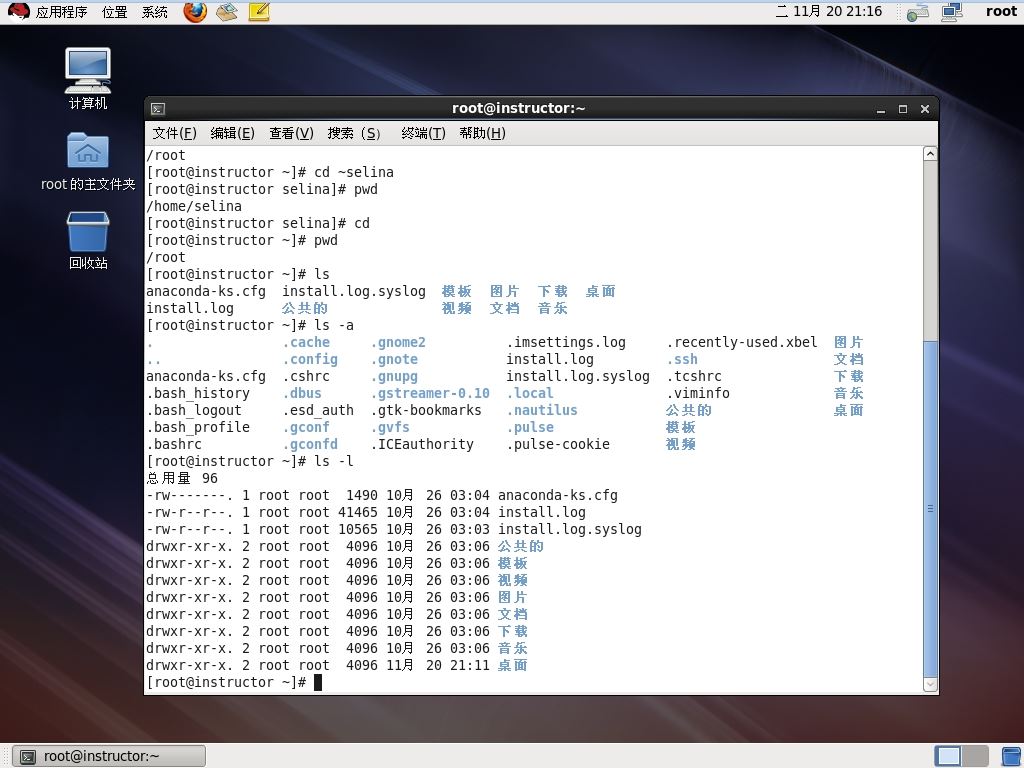
Task: Open the terminal 帮助(H) menu
Action: click(x=483, y=133)
